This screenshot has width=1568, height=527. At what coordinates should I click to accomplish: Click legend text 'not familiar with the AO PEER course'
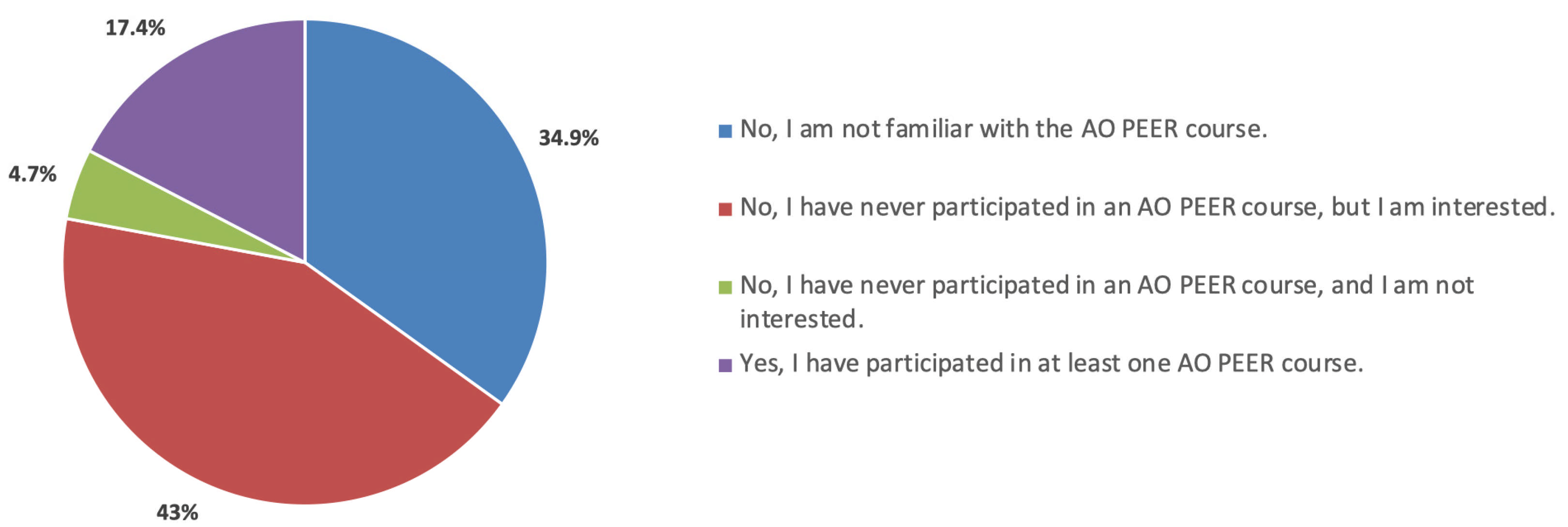pyautogui.click(x=1003, y=129)
